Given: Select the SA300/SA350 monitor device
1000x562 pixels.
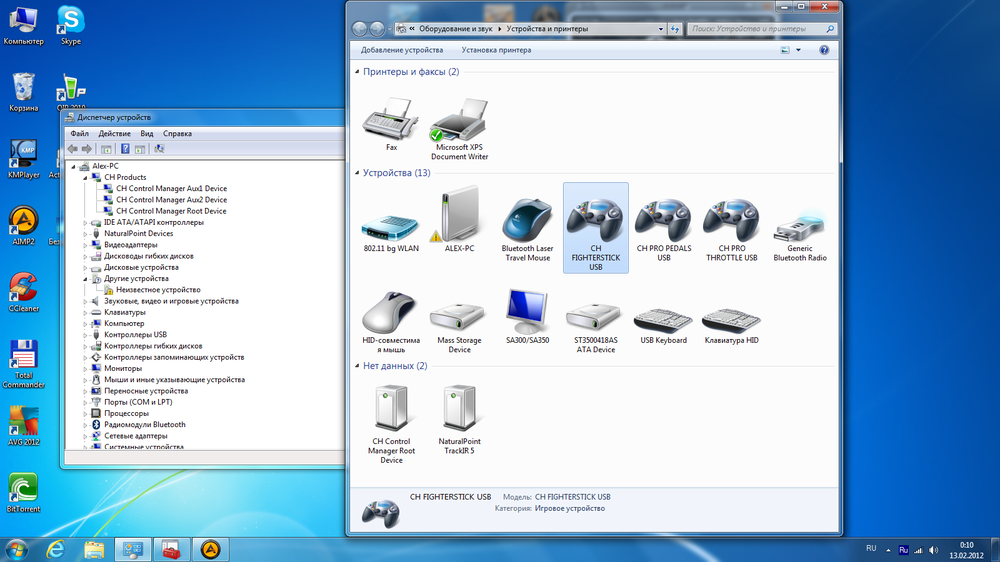Looking at the screenshot, I should point(527,317).
